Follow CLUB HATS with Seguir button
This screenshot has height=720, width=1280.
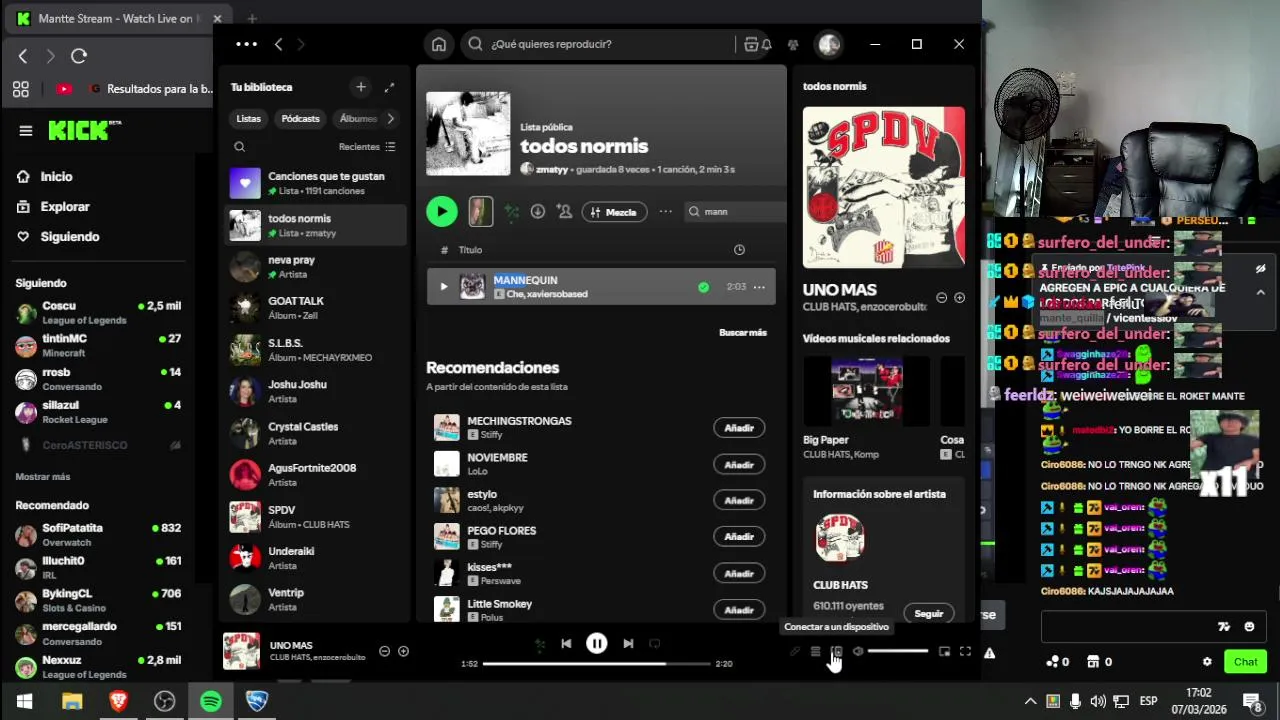click(x=929, y=614)
